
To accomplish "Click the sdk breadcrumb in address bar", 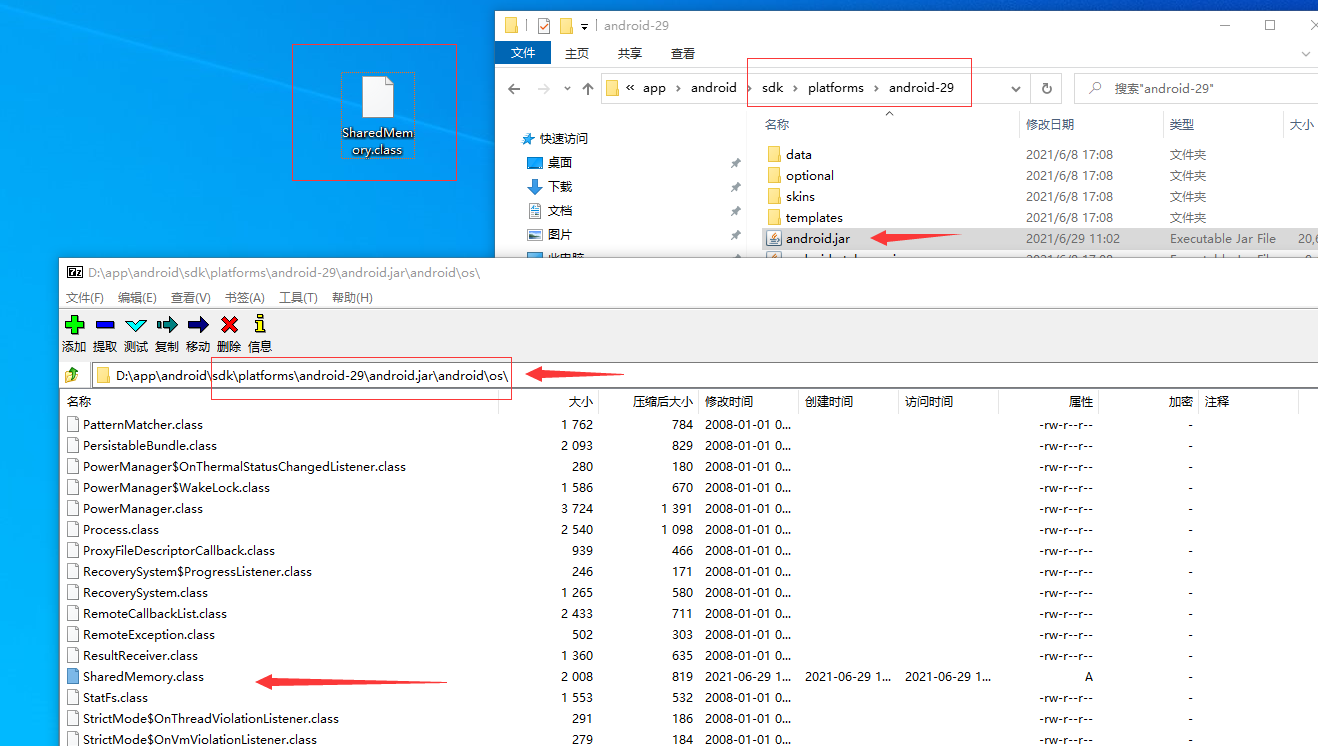I will [x=772, y=88].
